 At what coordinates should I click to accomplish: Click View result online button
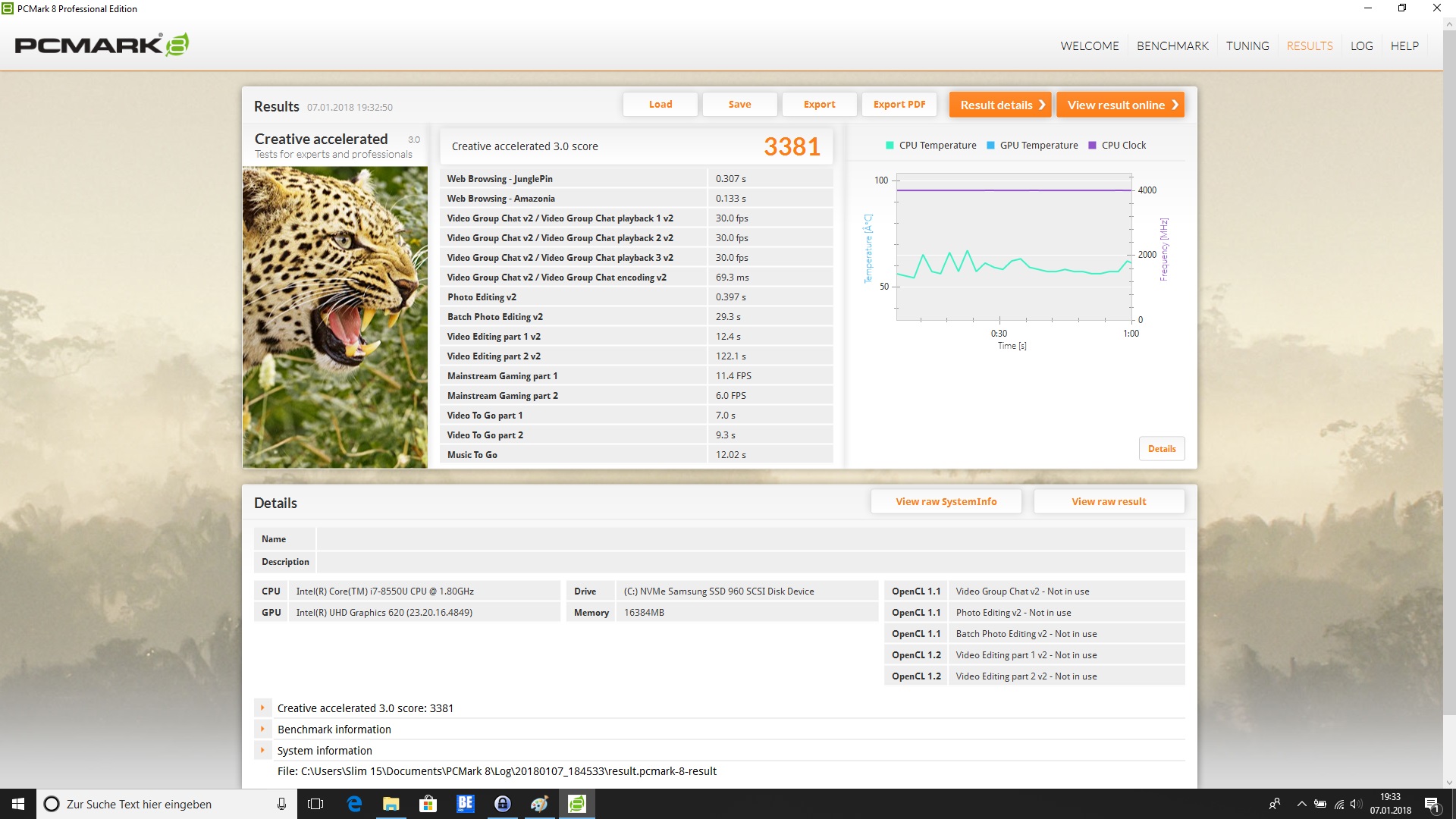pyautogui.click(x=1121, y=105)
